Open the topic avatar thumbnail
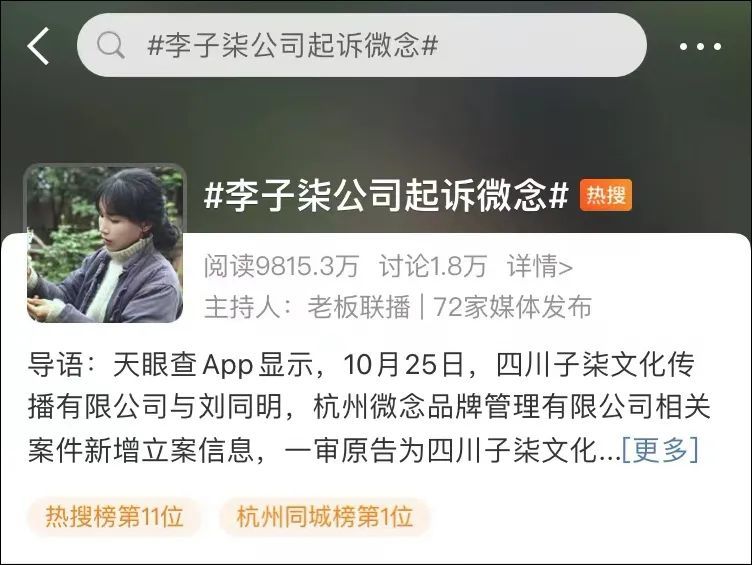Viewport: 752px width, 565px height. pyautogui.click(x=105, y=243)
